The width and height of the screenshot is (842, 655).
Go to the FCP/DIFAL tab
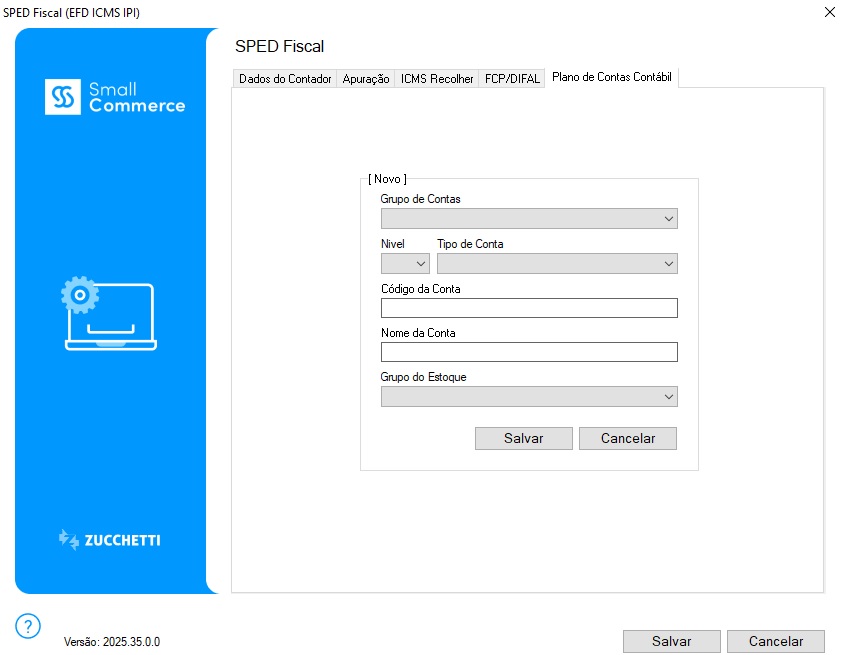click(512, 79)
